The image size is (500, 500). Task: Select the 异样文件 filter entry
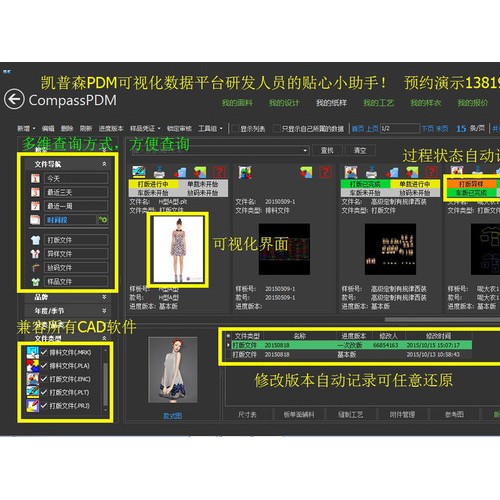pyautogui.click(x=76, y=254)
